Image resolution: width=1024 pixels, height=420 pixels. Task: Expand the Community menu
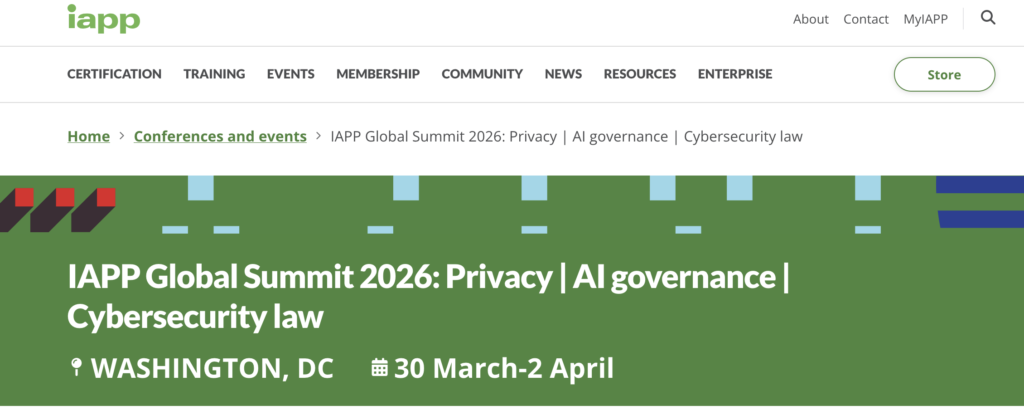click(x=482, y=74)
